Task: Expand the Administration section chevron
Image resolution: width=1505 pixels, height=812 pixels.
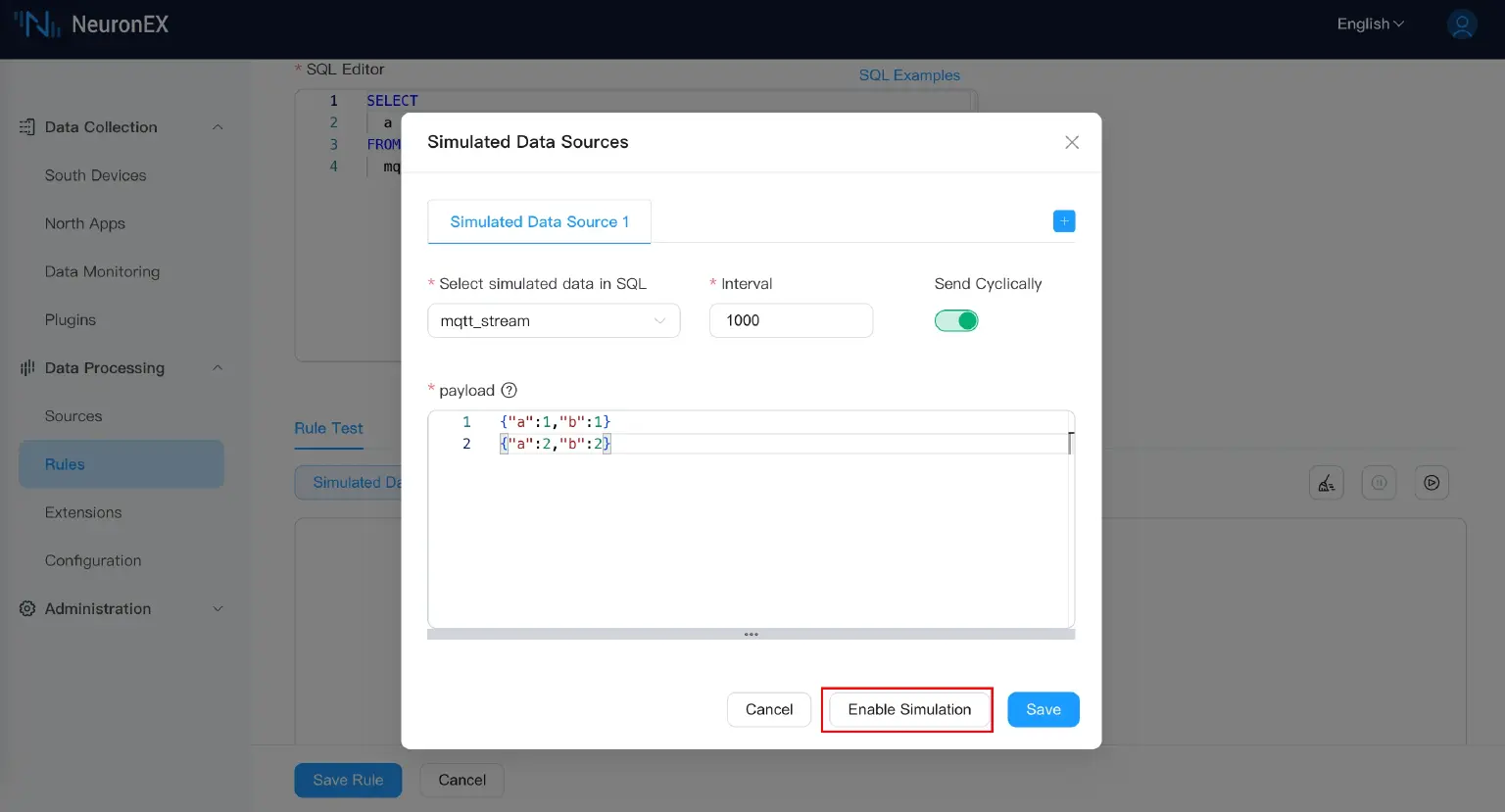Action: point(218,608)
